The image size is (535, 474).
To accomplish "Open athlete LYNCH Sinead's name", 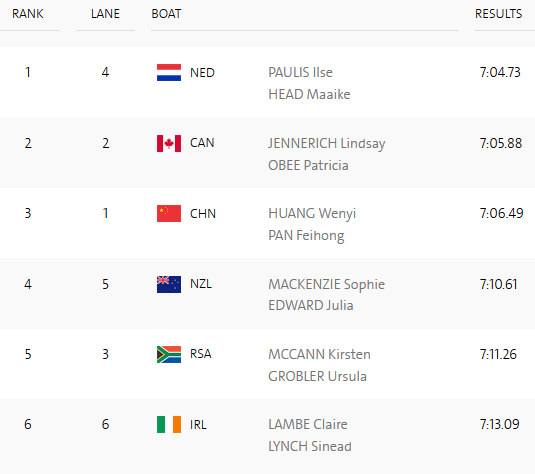I will (310, 446).
